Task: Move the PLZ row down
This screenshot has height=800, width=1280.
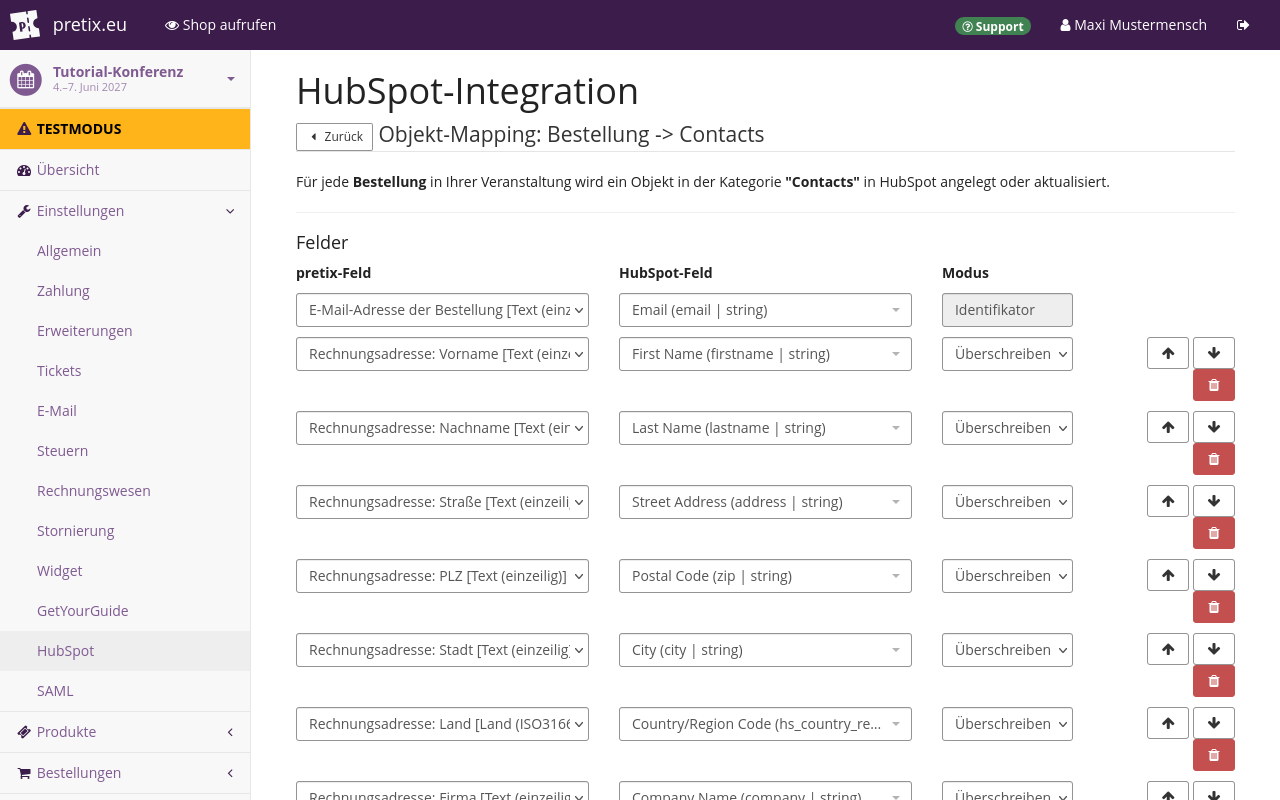Action: point(1214,575)
